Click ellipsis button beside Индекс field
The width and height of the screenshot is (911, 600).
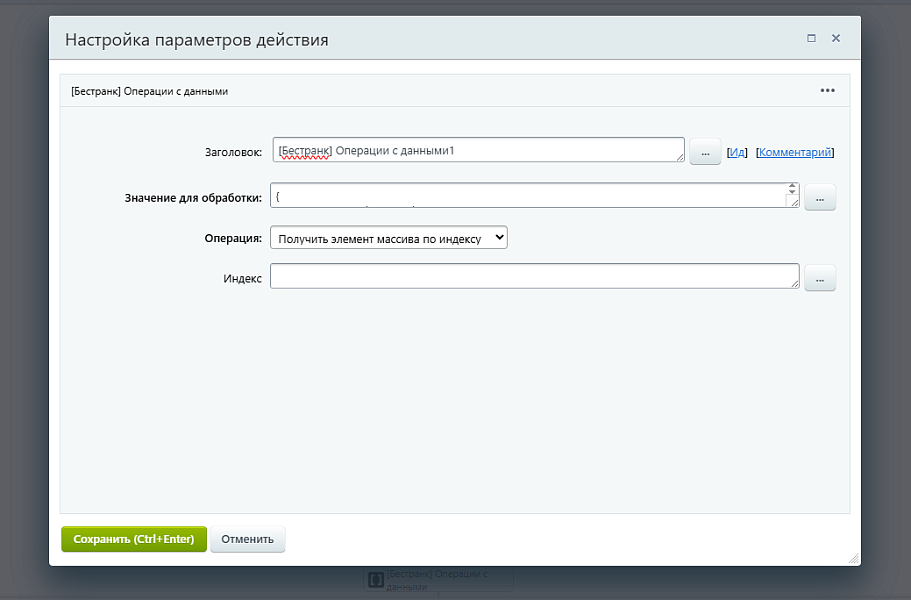click(820, 279)
